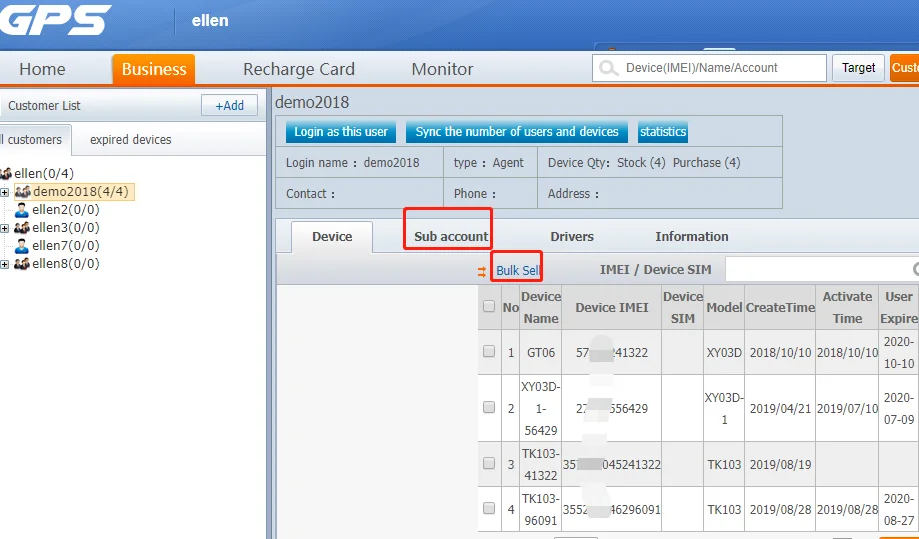Switch to the Sub account tab
The width and height of the screenshot is (919, 539).
(x=451, y=237)
